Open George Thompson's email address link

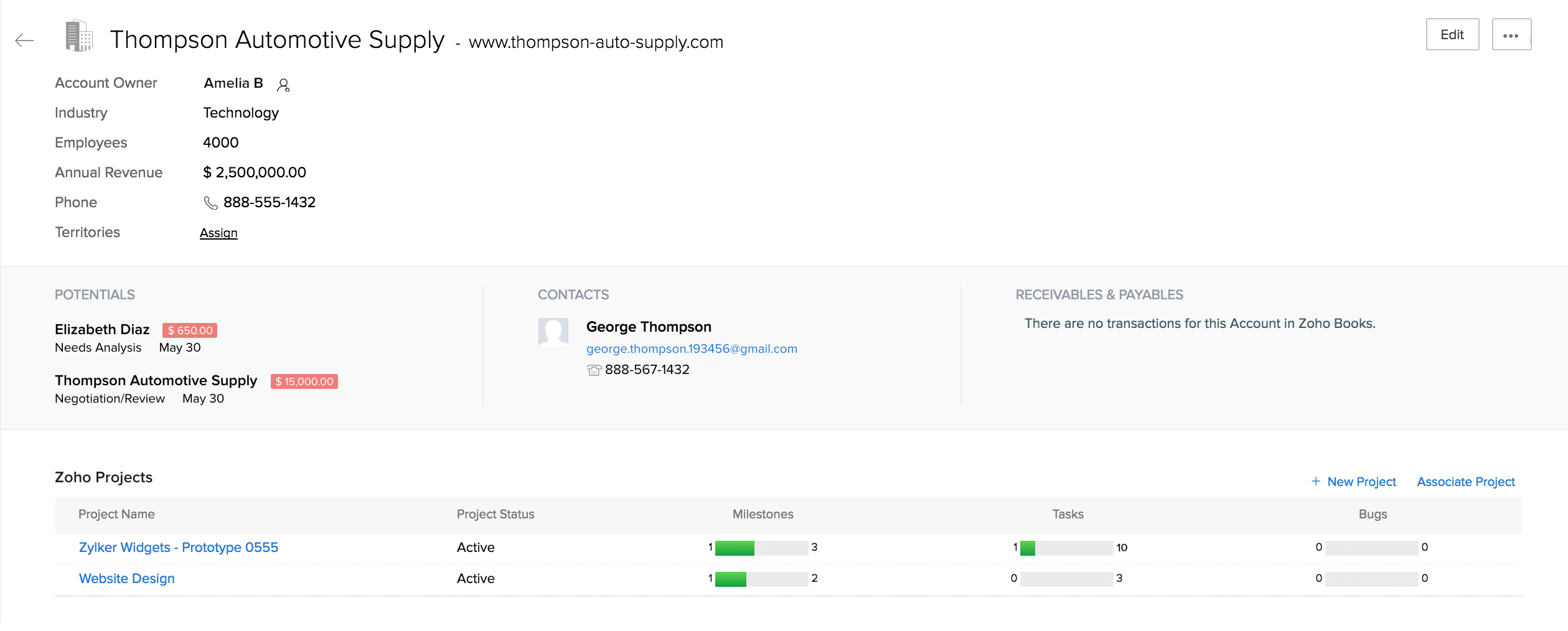[x=691, y=349]
